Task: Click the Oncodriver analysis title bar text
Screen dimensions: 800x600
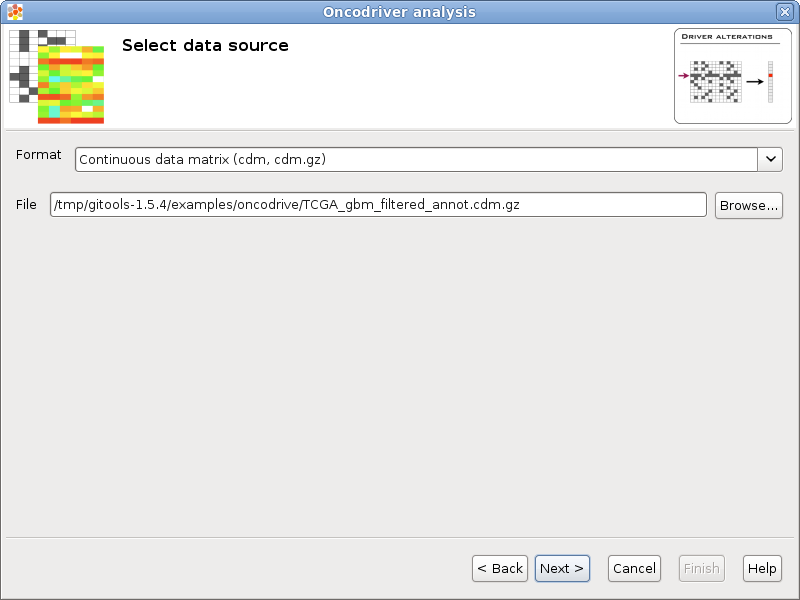Action: [399, 12]
